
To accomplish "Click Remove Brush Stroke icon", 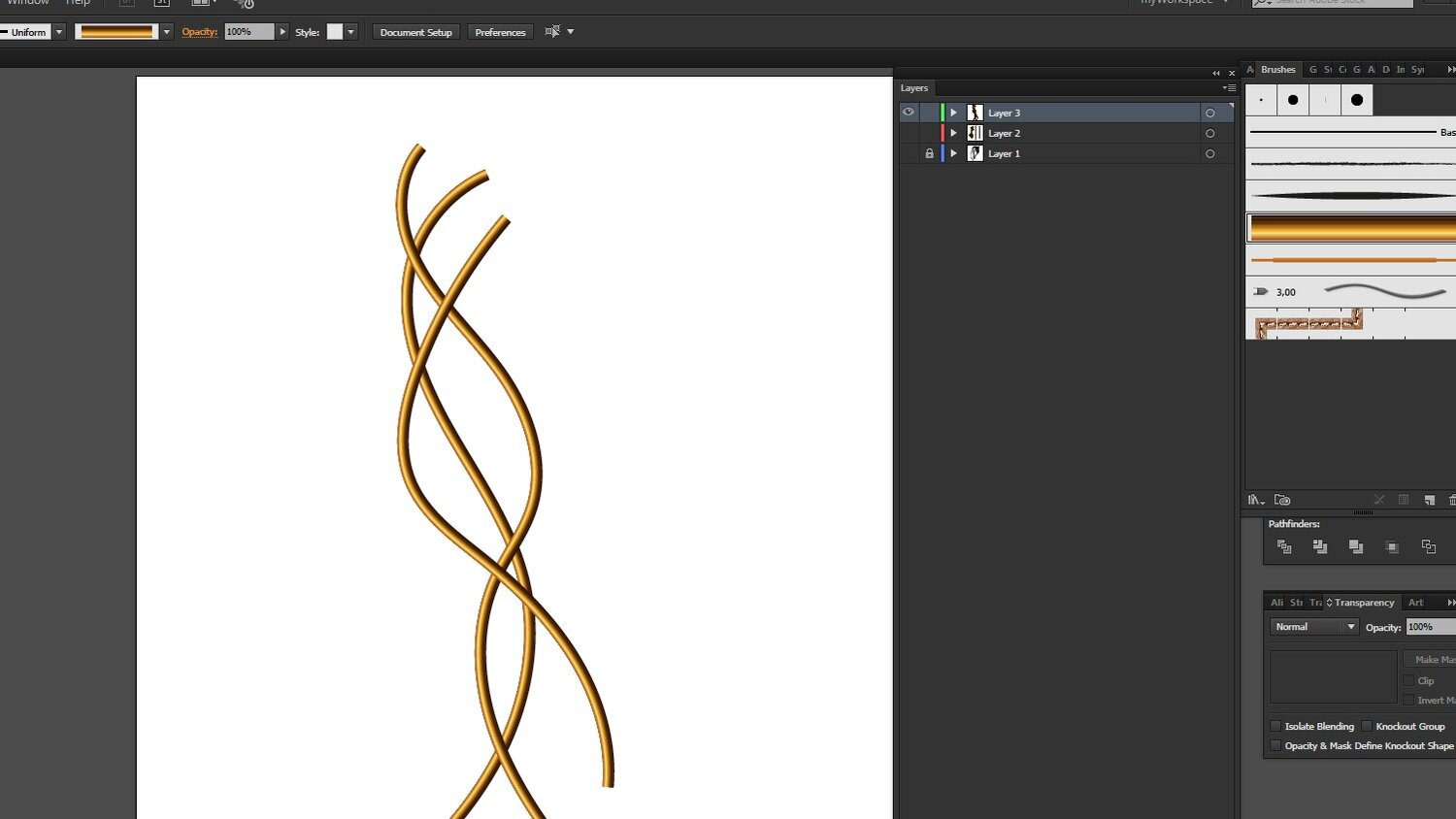I will pos(1378,500).
